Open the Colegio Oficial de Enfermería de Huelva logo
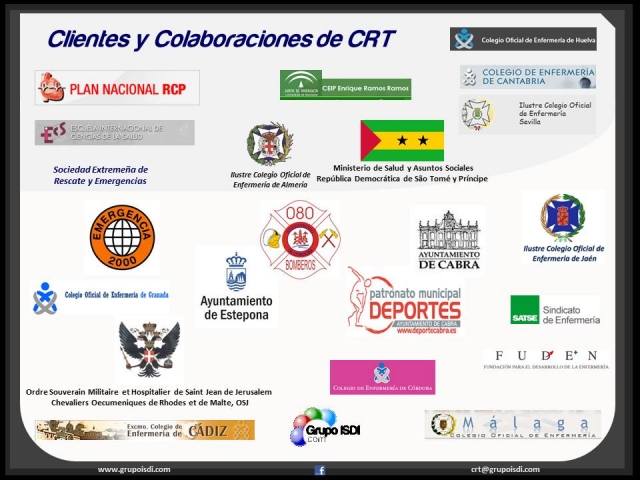 tap(523, 39)
